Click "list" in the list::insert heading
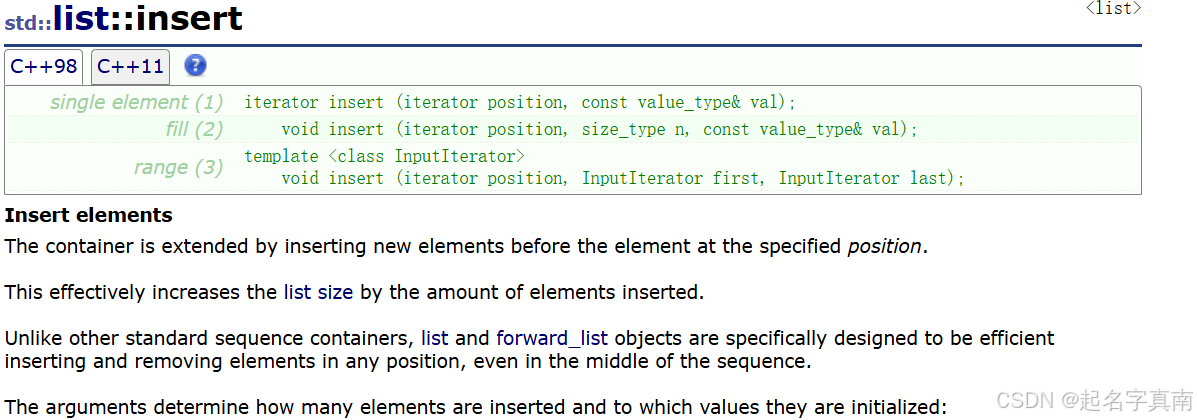Image resolution: width=1197 pixels, height=420 pixels. pos(82,18)
